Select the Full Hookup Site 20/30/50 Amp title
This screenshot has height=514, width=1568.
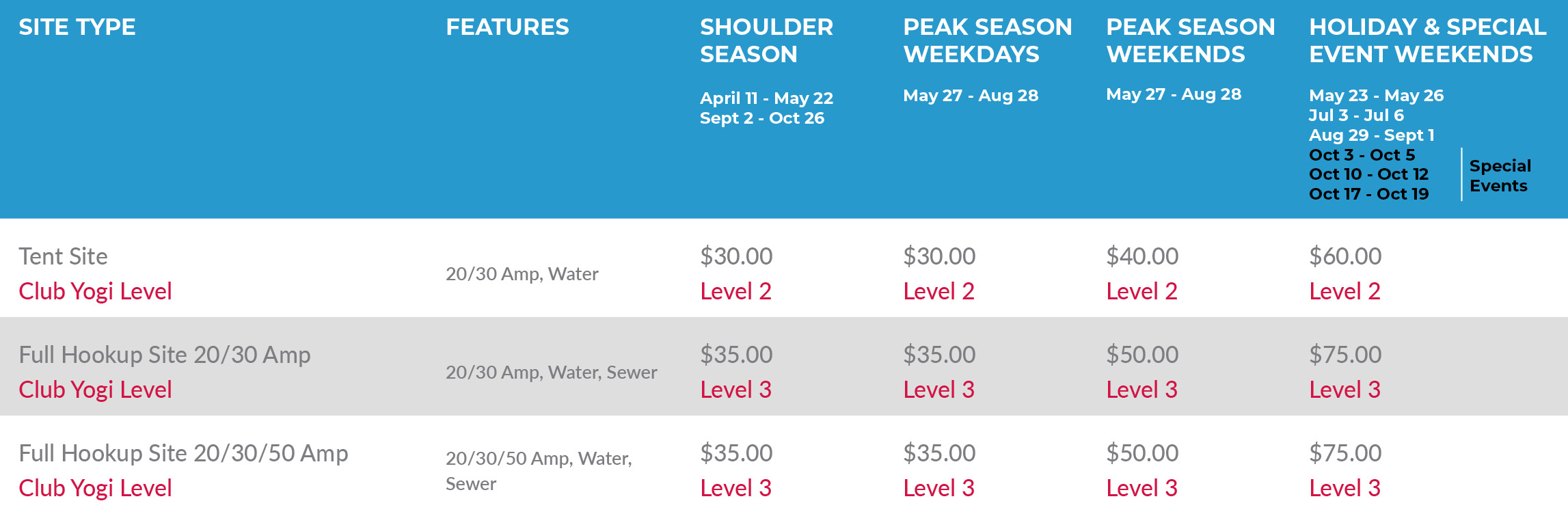[x=183, y=453]
